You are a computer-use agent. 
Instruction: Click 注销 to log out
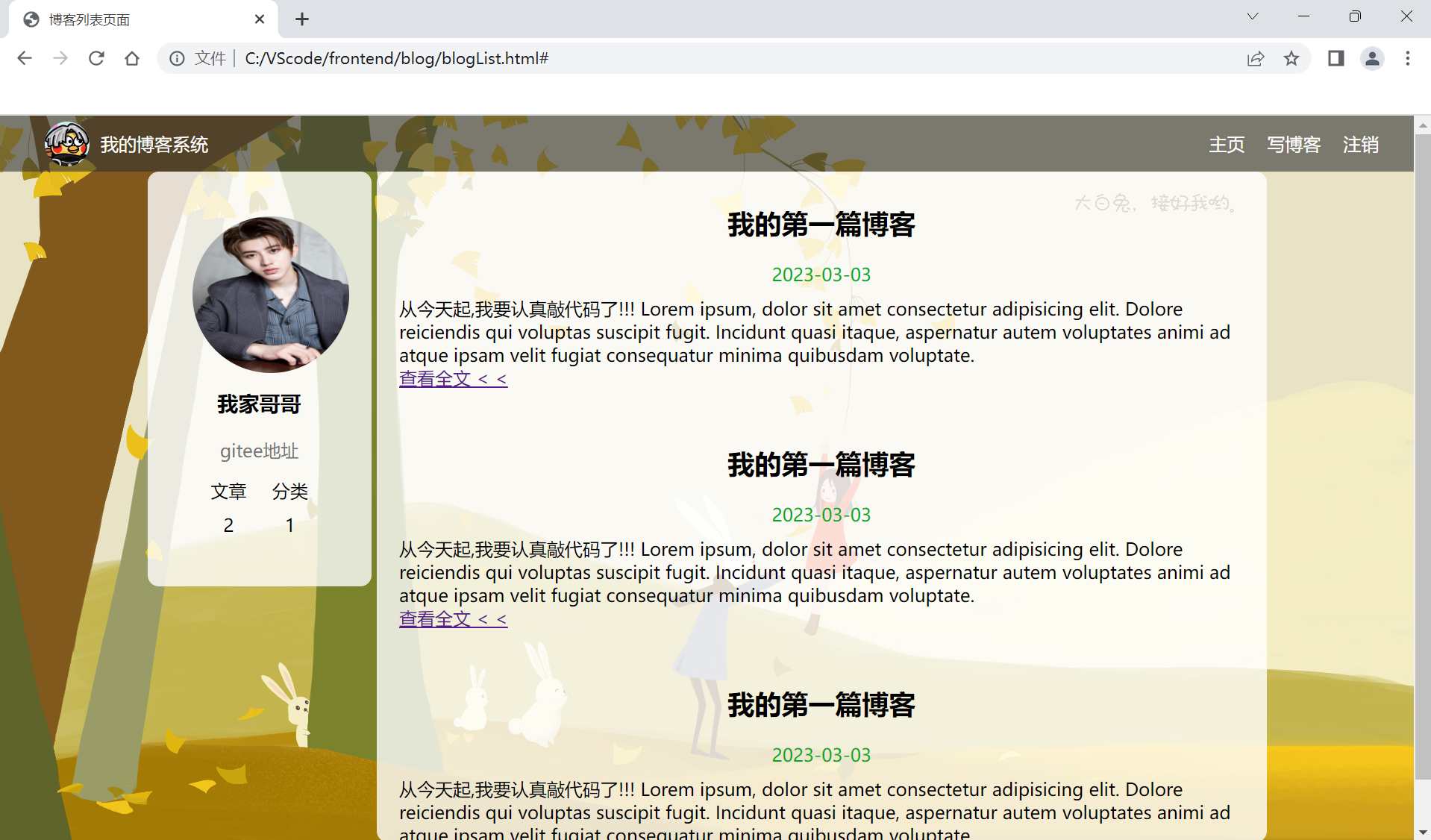coord(1361,145)
